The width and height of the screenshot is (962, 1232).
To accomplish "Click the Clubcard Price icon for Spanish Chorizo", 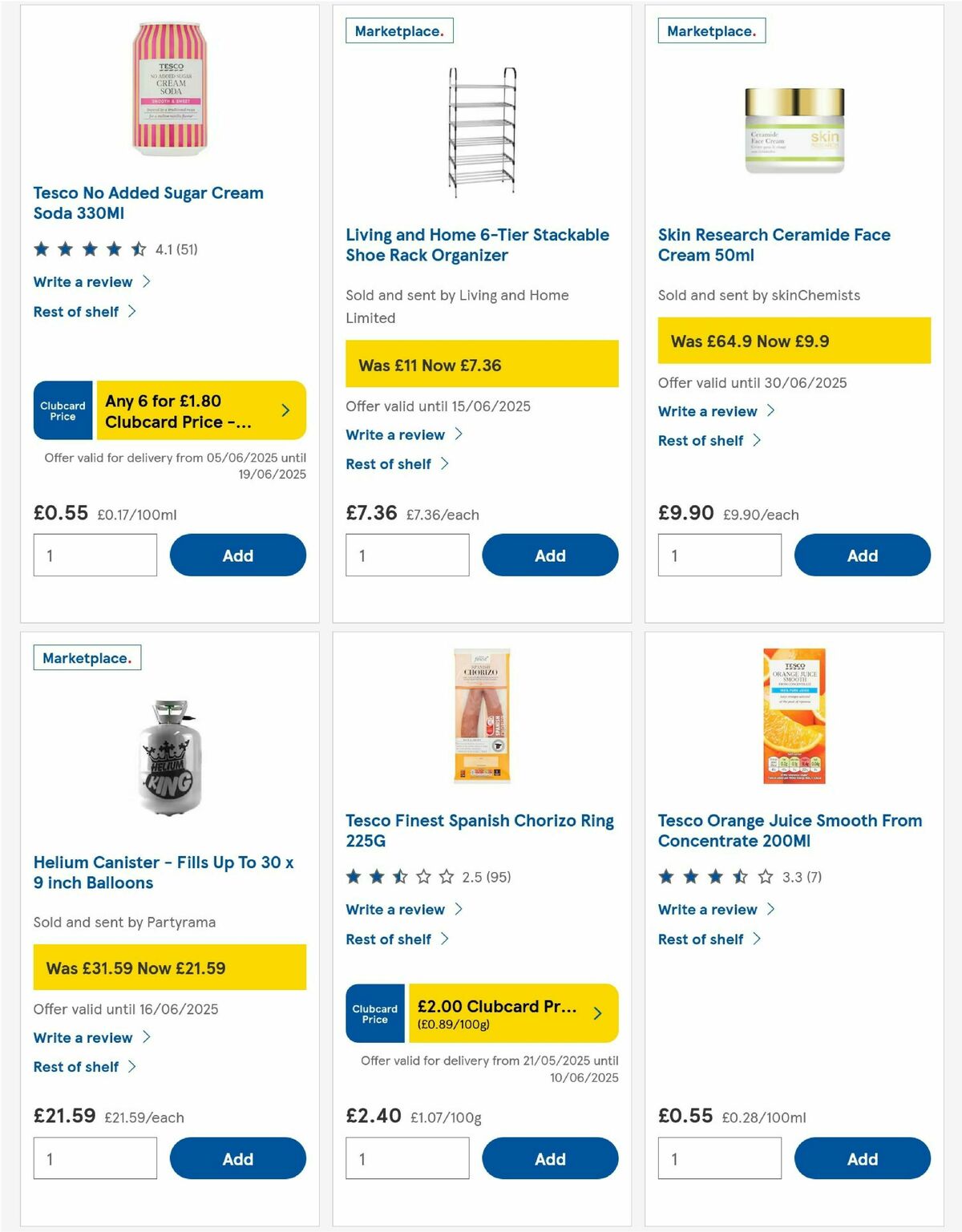I will (374, 1013).
